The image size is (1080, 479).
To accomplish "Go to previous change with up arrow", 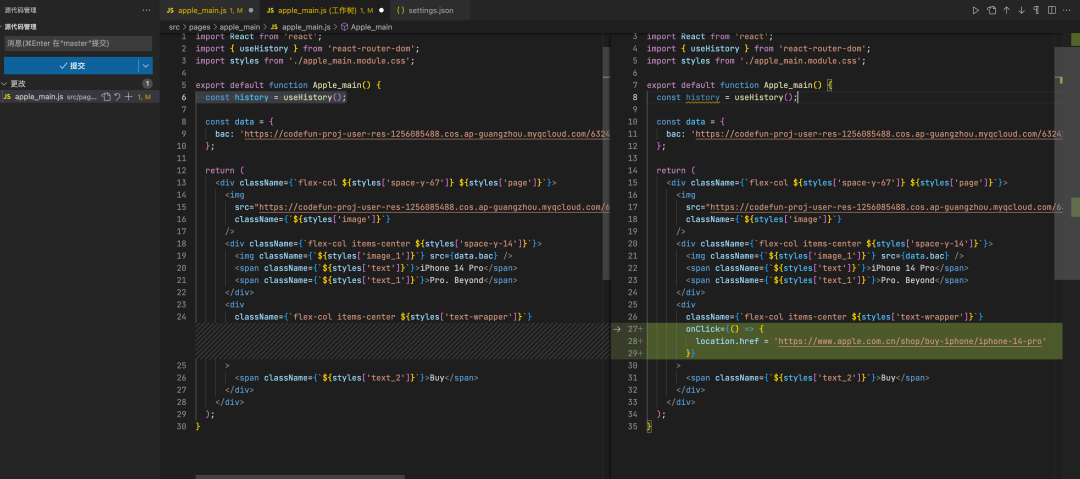I will (1007, 10).
